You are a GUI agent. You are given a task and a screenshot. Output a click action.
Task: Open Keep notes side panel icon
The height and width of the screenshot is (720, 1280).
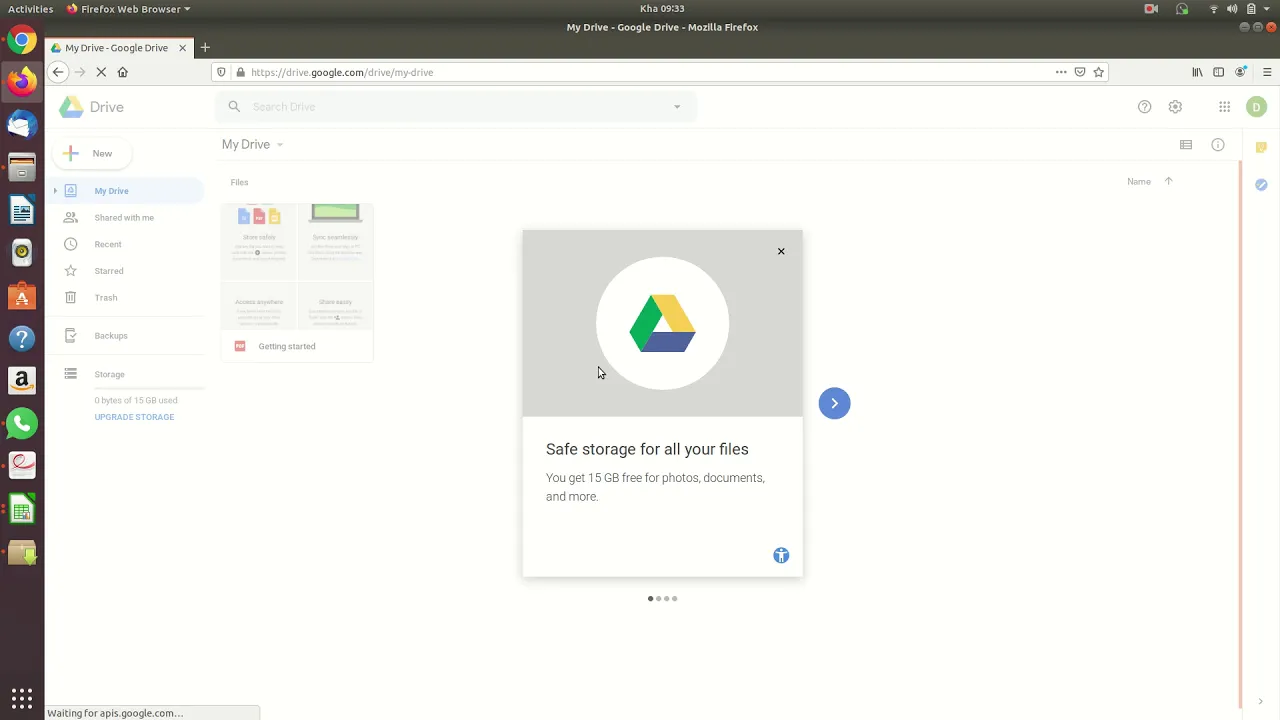point(1261,147)
